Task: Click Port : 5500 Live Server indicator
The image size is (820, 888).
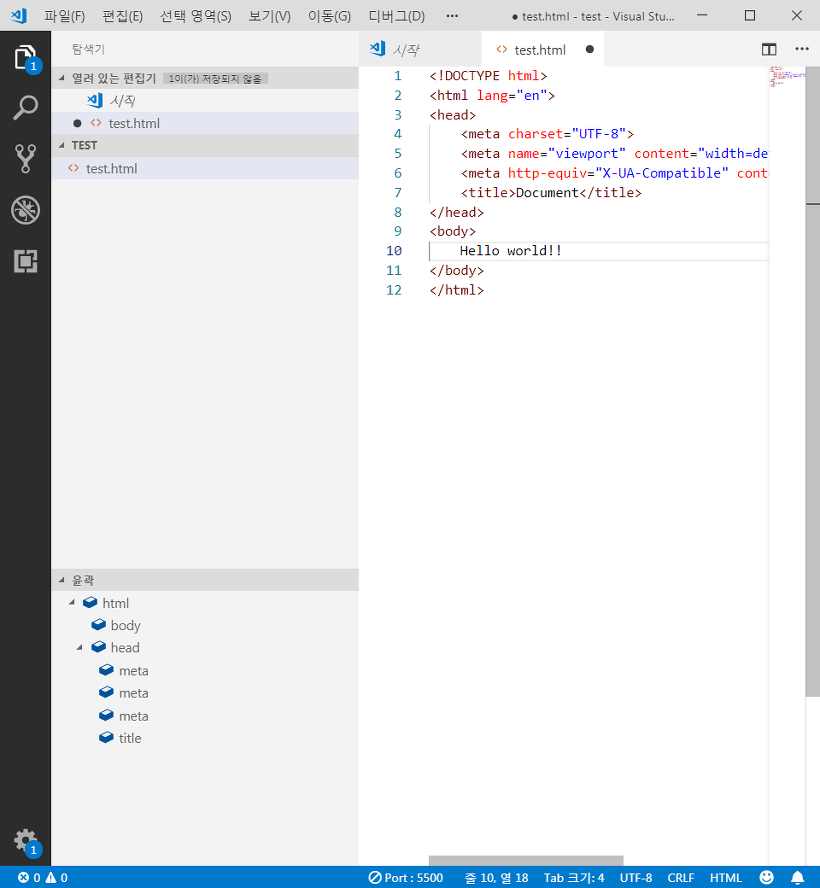Action: pos(405,877)
